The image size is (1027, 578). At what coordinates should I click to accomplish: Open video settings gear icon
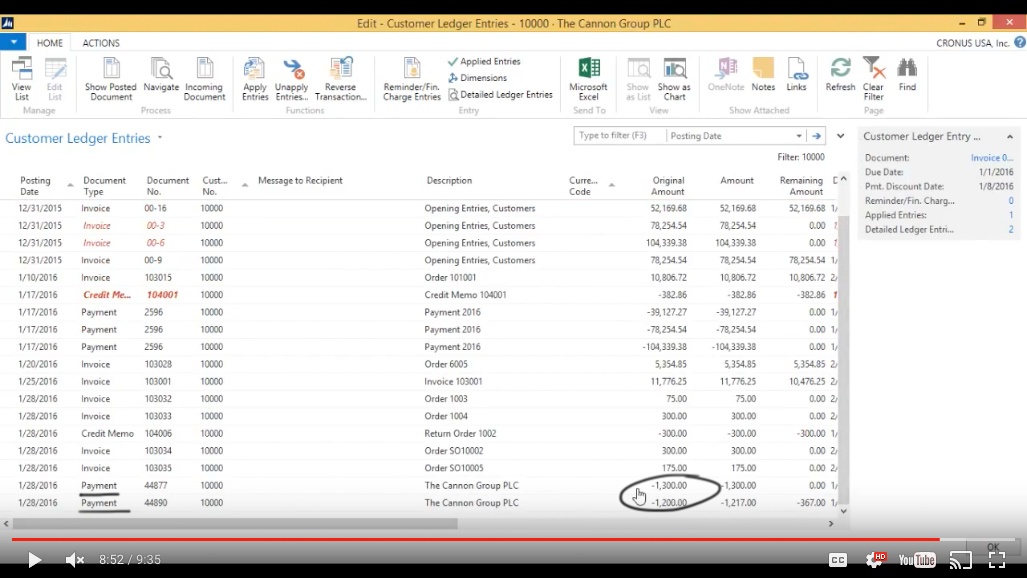pos(875,560)
